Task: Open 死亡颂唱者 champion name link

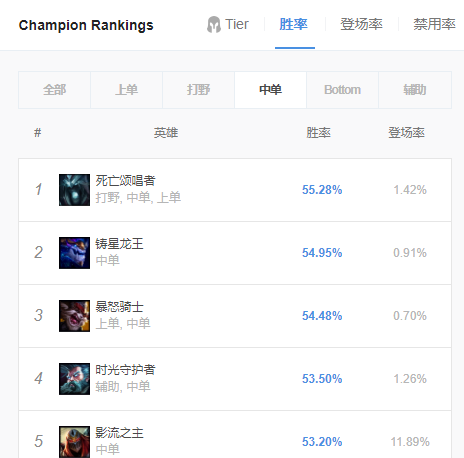Action: pyautogui.click(x=125, y=181)
